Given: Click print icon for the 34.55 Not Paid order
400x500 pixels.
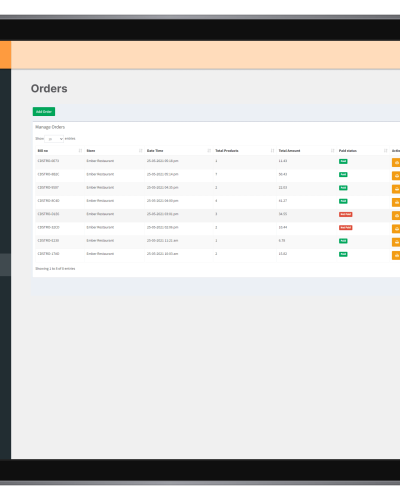Looking at the screenshot, I should (x=396, y=216).
